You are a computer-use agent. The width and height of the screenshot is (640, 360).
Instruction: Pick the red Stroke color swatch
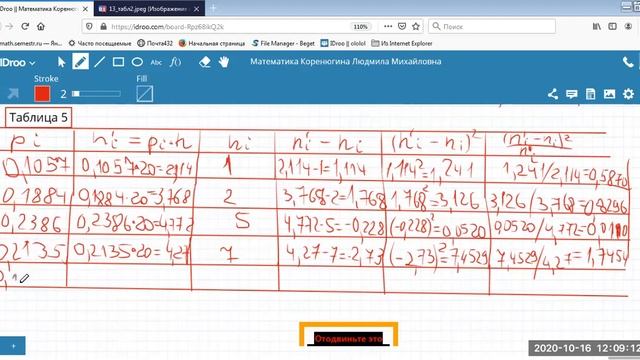pos(42,94)
